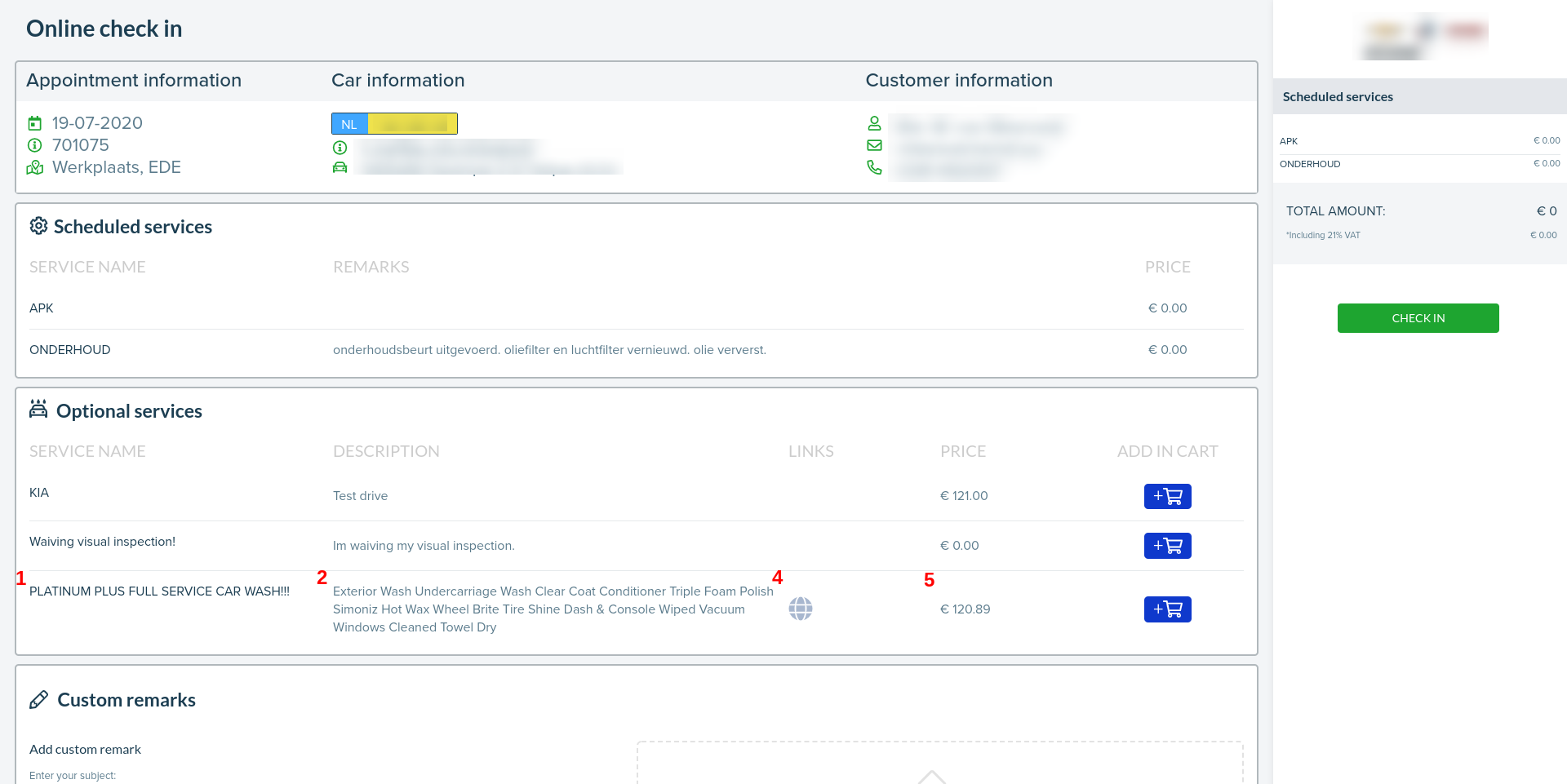Click the Custom remarks pencil icon
The width and height of the screenshot is (1567, 784).
coord(38,700)
